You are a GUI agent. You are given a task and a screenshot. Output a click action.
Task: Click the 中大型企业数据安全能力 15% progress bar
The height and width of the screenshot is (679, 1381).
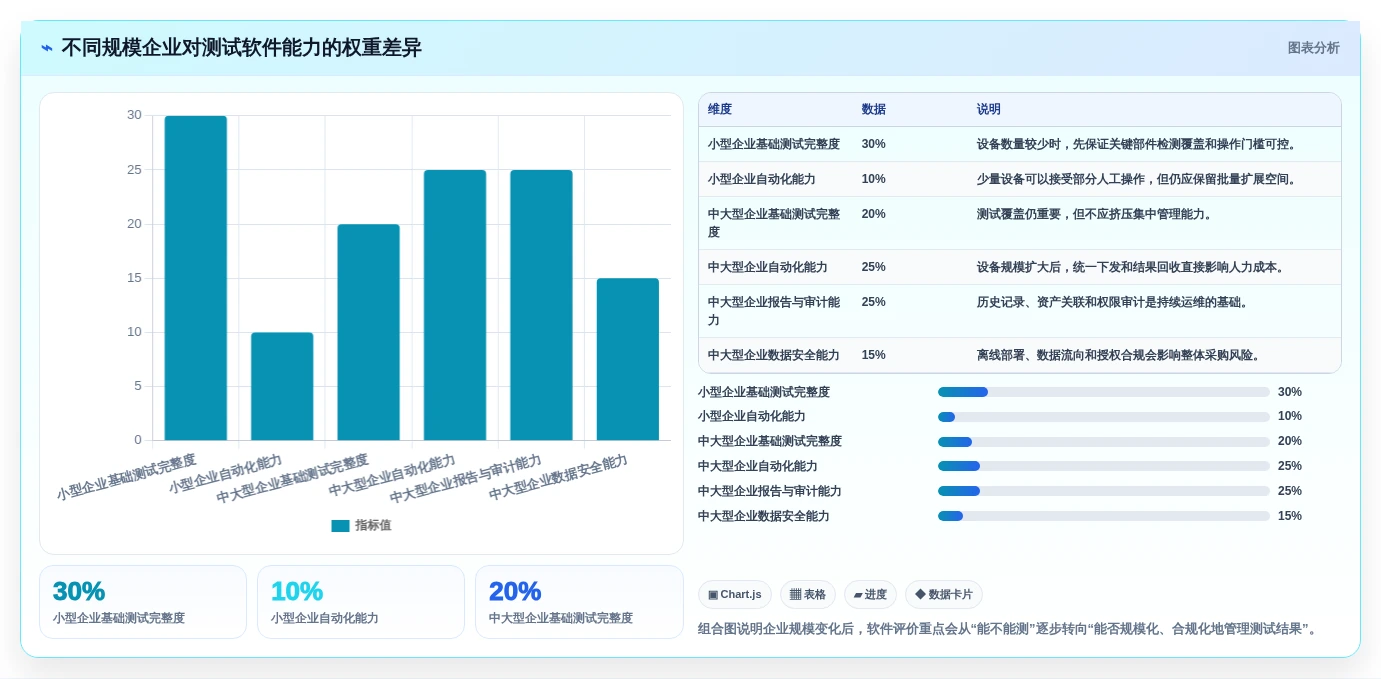pos(1104,516)
